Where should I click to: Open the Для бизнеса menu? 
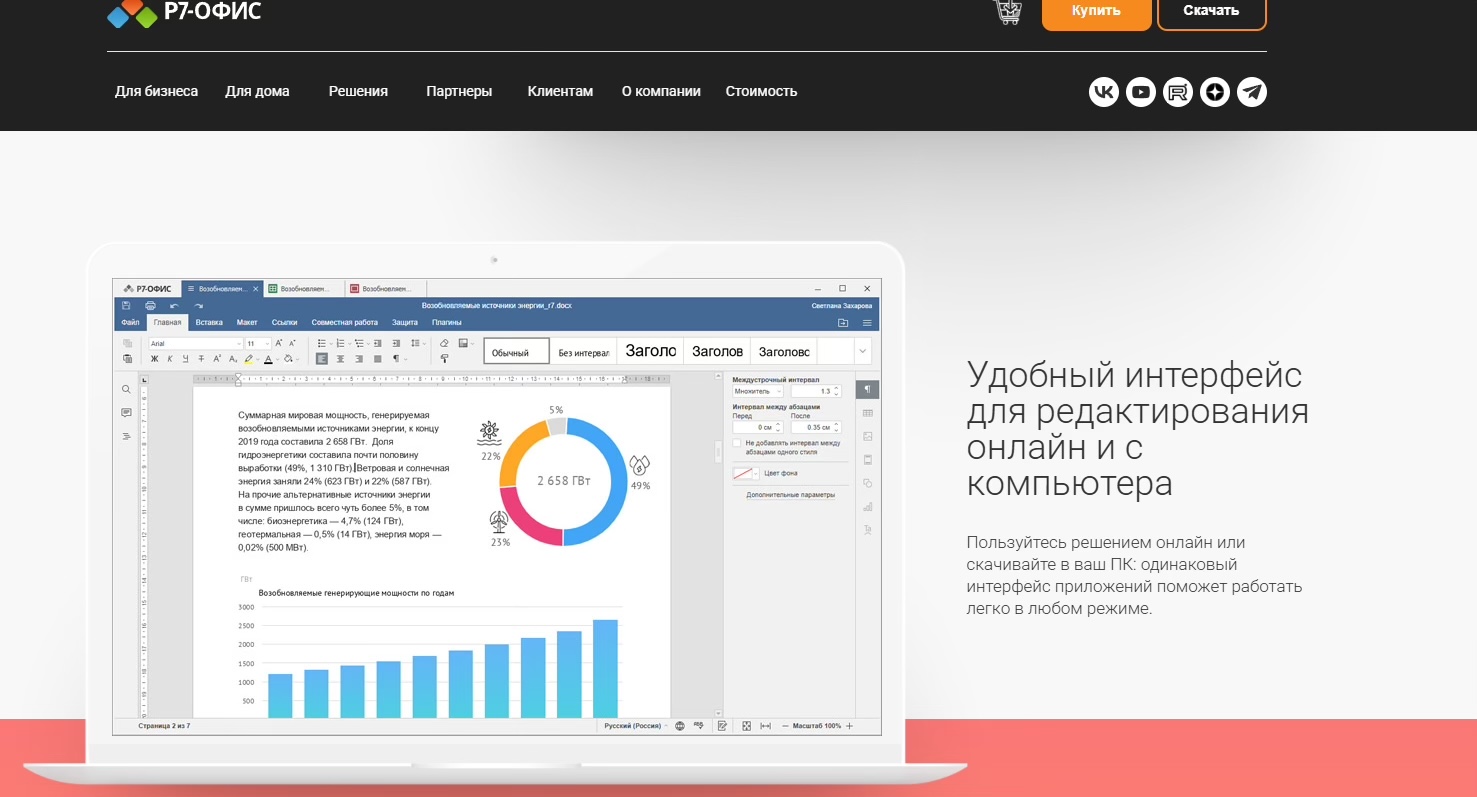(x=156, y=91)
